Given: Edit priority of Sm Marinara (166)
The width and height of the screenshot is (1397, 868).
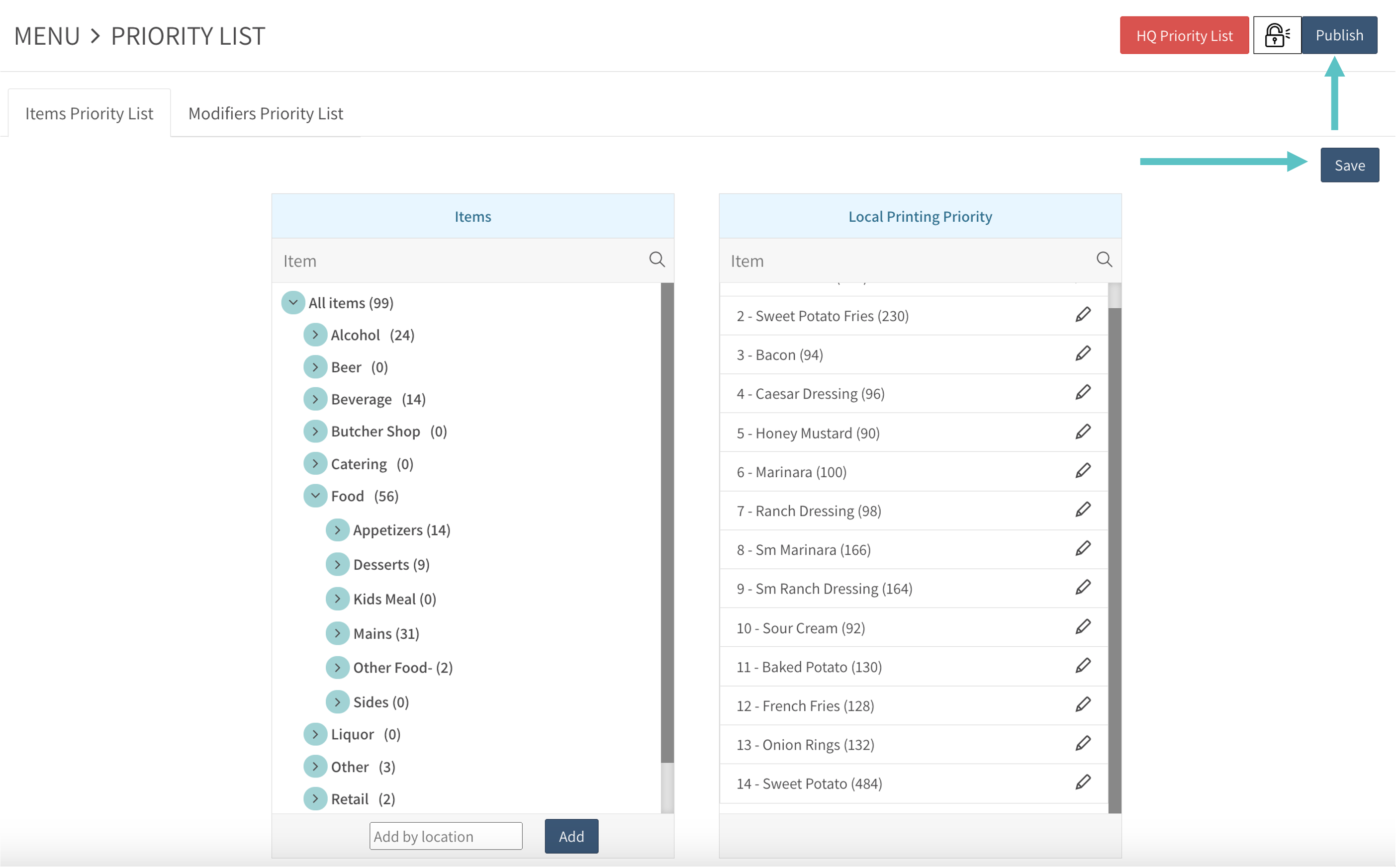Looking at the screenshot, I should 1084,549.
